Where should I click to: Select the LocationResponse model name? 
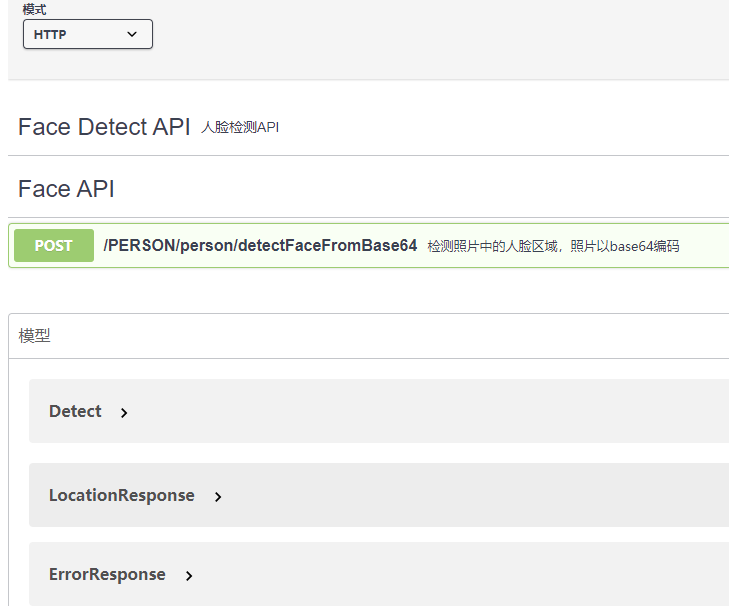122,495
